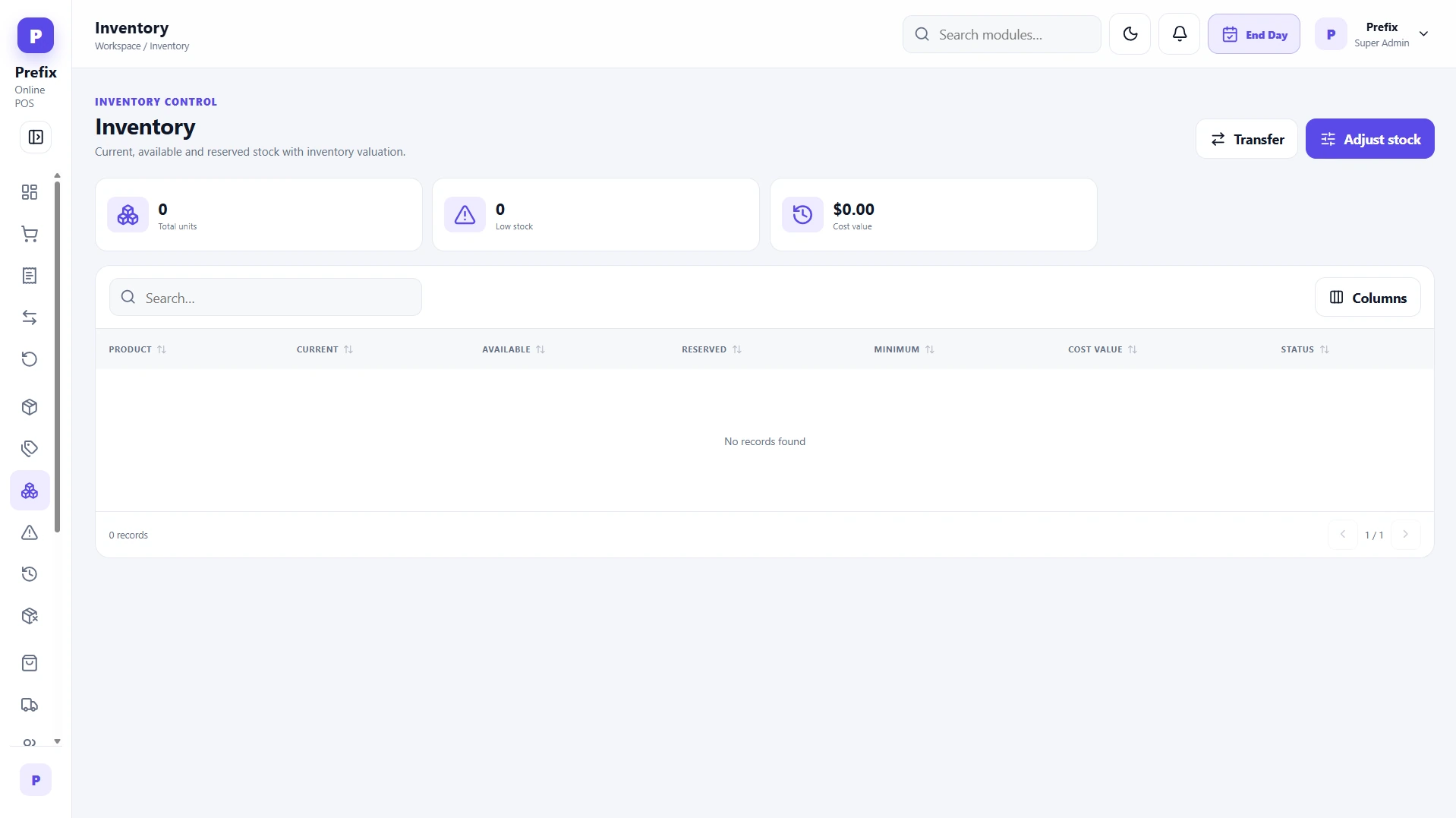Image resolution: width=1456 pixels, height=818 pixels.
Task: Open the clock history sidebar icon
Action: 30,574
